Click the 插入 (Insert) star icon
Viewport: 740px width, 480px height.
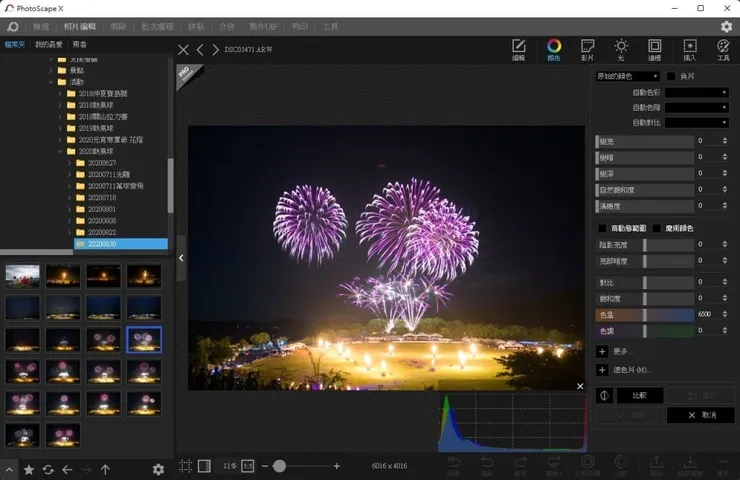(689, 49)
